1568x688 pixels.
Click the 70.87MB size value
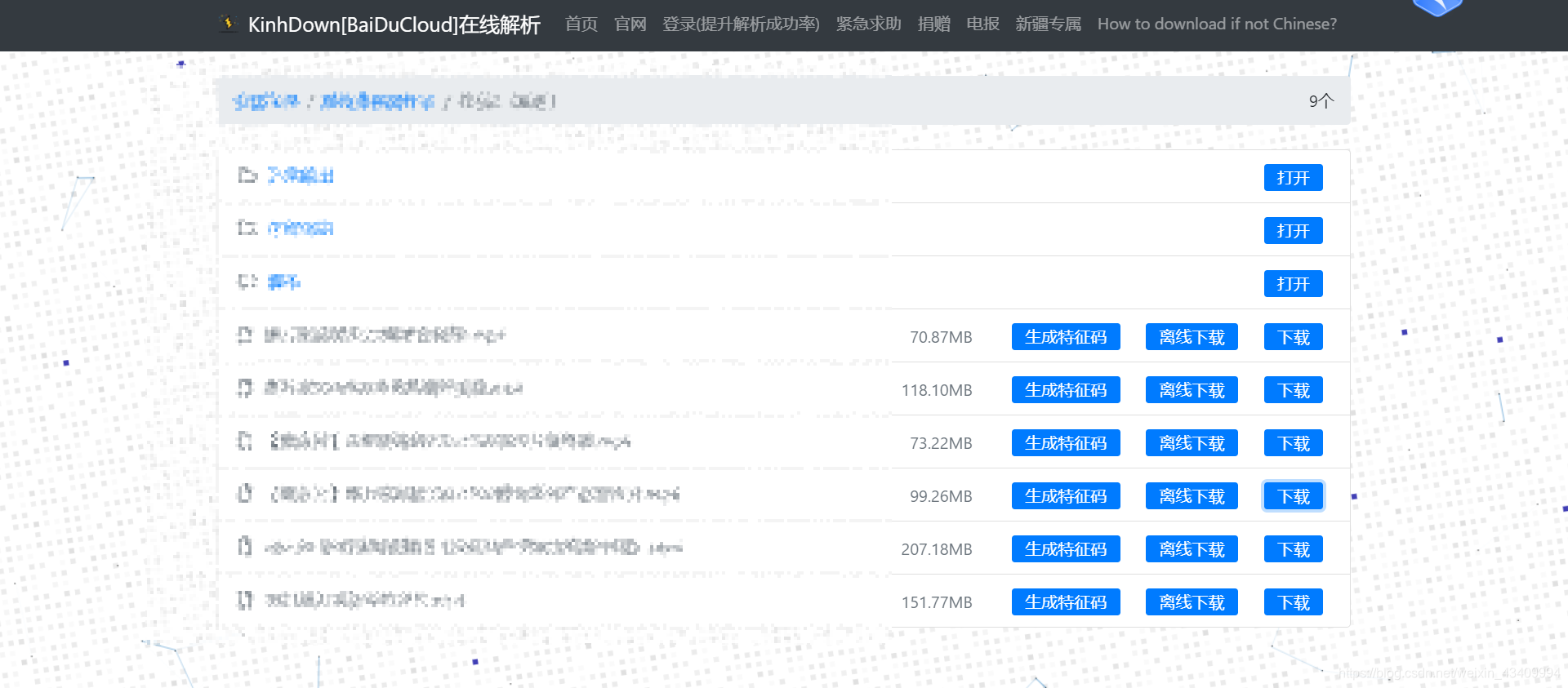941,337
